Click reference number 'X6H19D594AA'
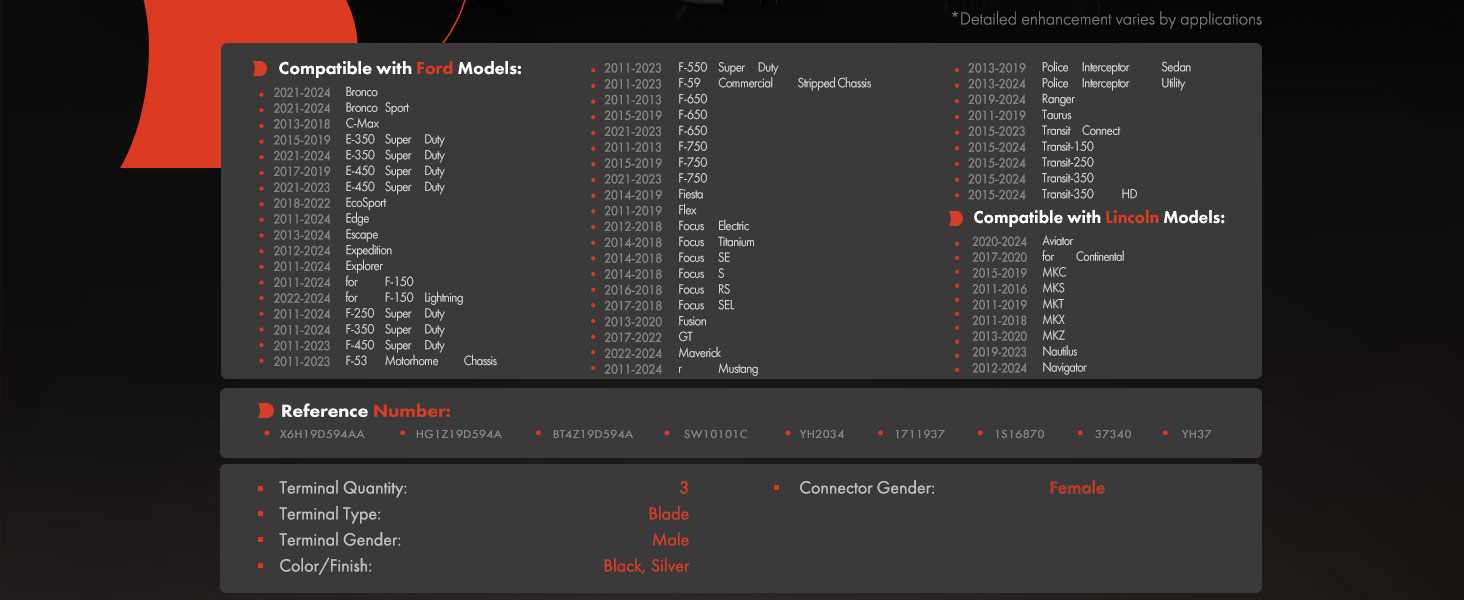 click(322, 434)
